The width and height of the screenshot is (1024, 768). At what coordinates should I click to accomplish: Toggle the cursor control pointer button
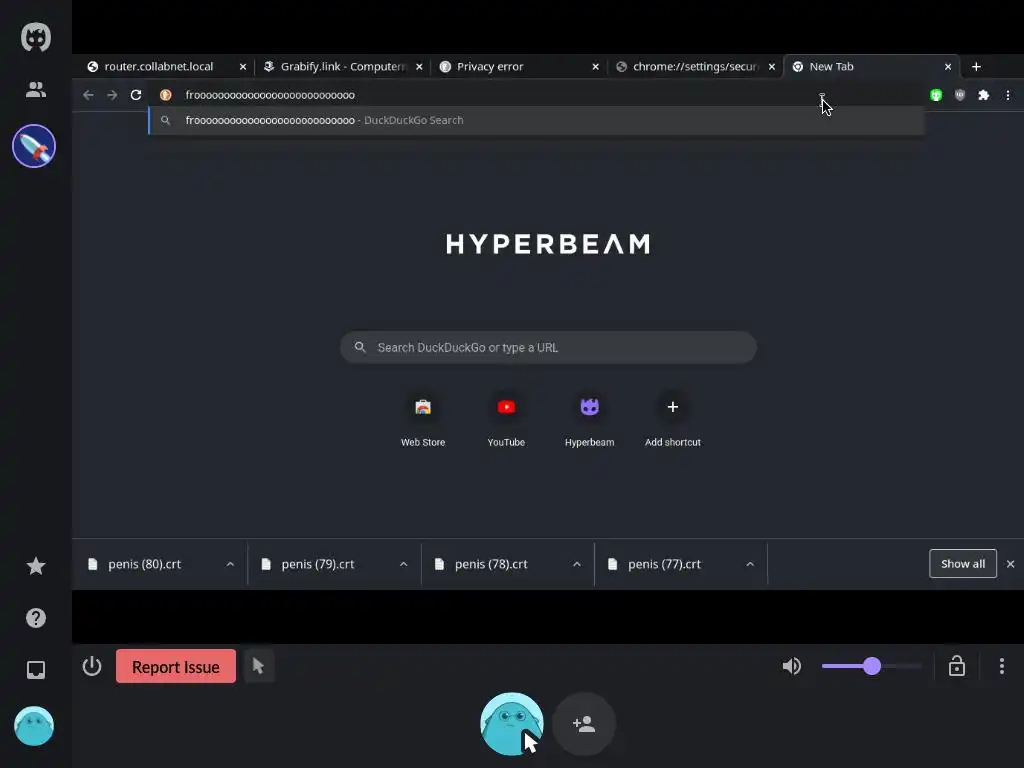259,666
